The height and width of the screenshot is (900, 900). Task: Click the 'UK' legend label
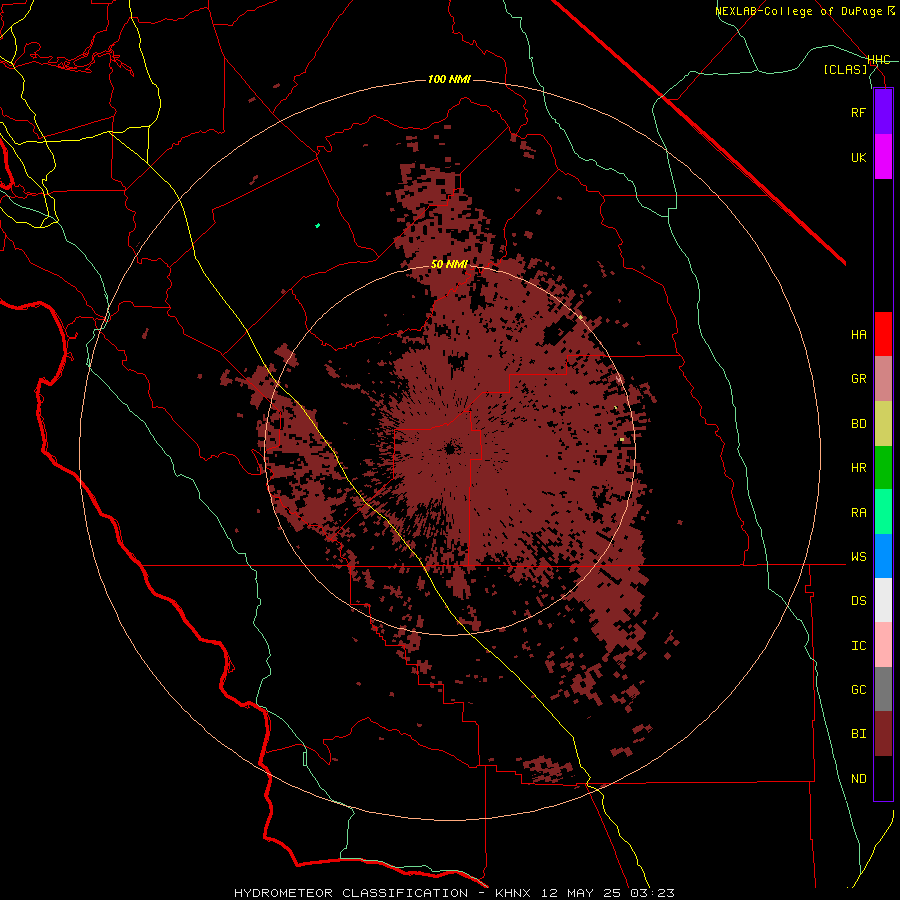(x=858, y=157)
